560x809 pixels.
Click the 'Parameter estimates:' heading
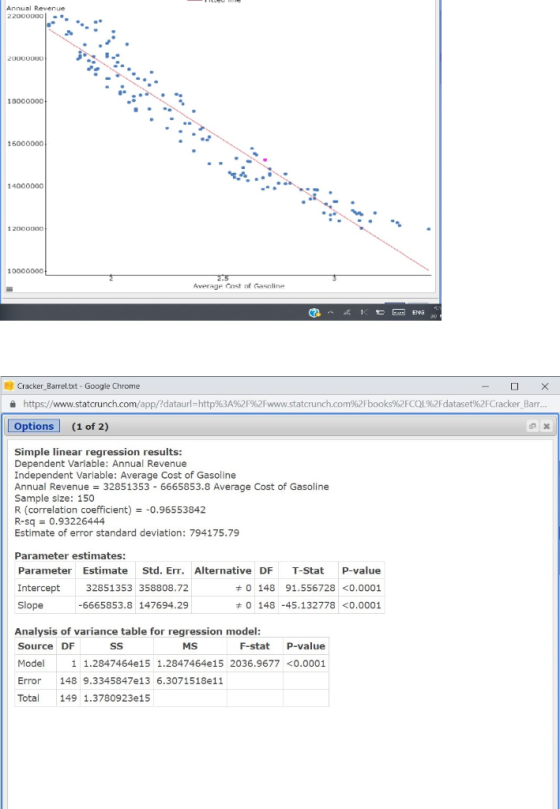[x=70, y=556]
